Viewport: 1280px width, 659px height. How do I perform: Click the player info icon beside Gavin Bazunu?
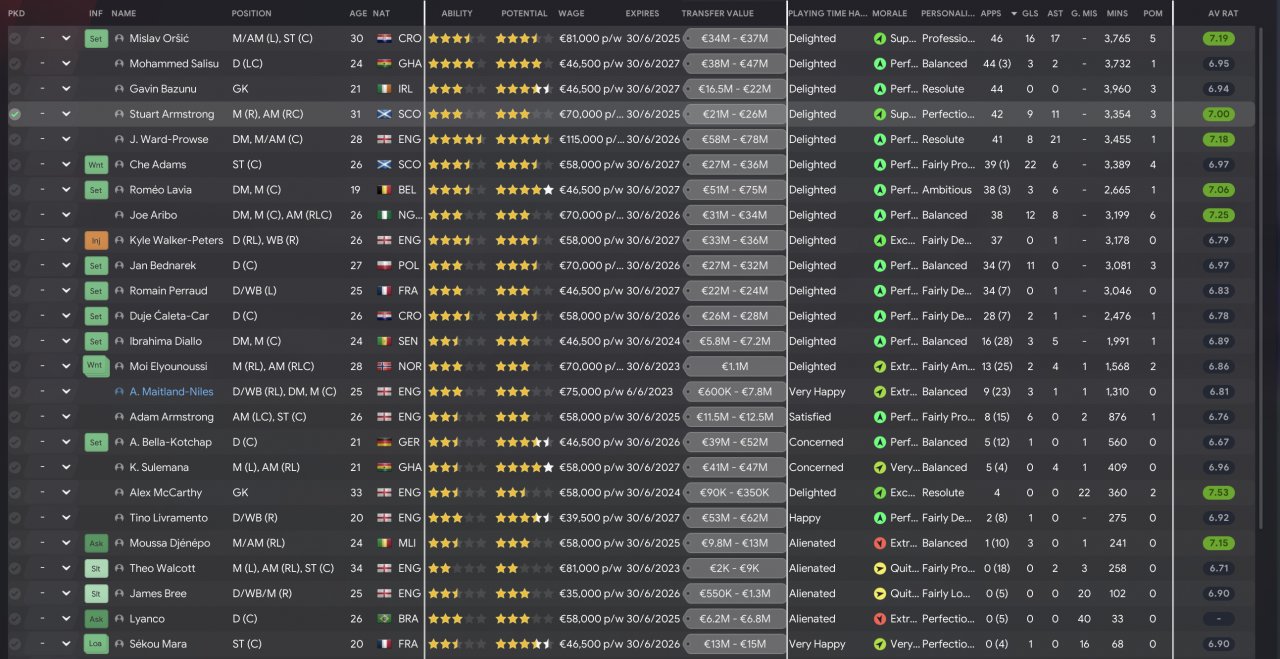point(120,89)
